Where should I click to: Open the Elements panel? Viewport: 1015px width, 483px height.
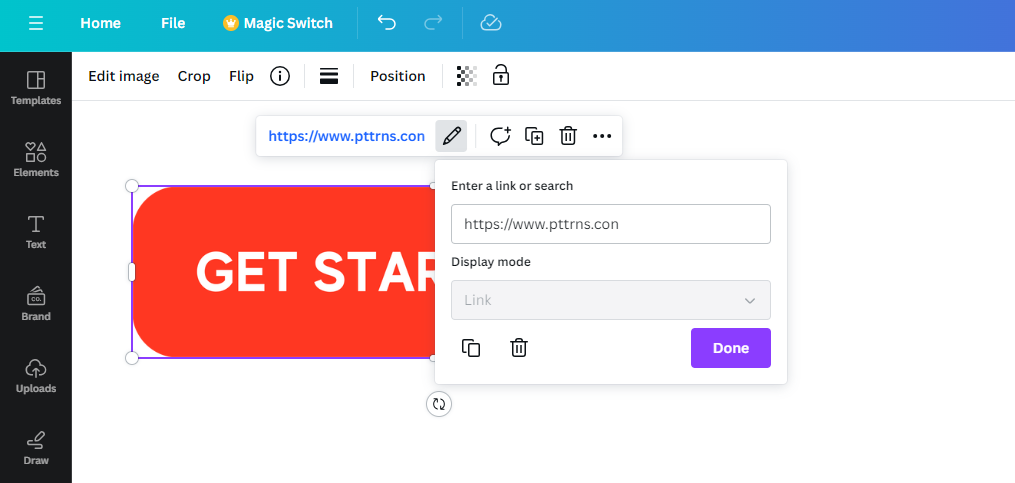[x=36, y=159]
